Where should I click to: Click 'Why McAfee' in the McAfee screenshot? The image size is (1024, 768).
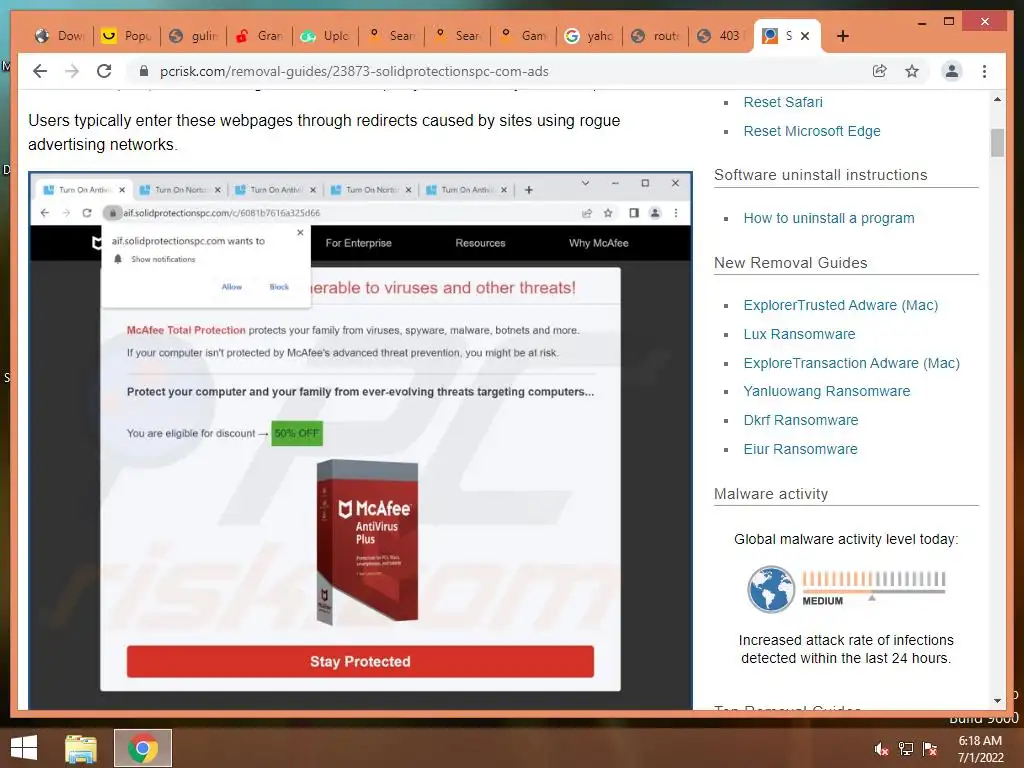point(598,243)
